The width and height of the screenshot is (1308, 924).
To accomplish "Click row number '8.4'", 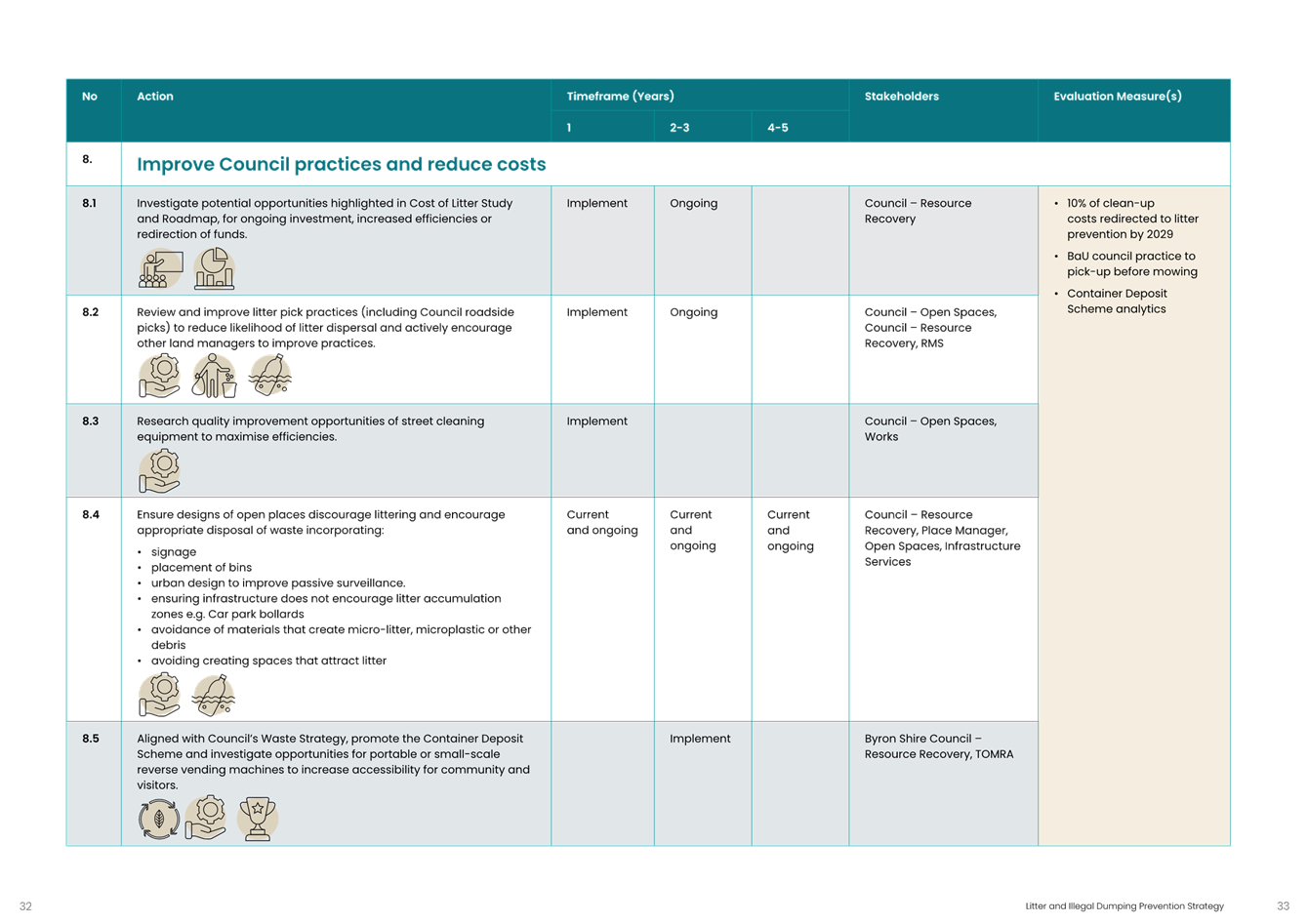I will pyautogui.click(x=90, y=514).
